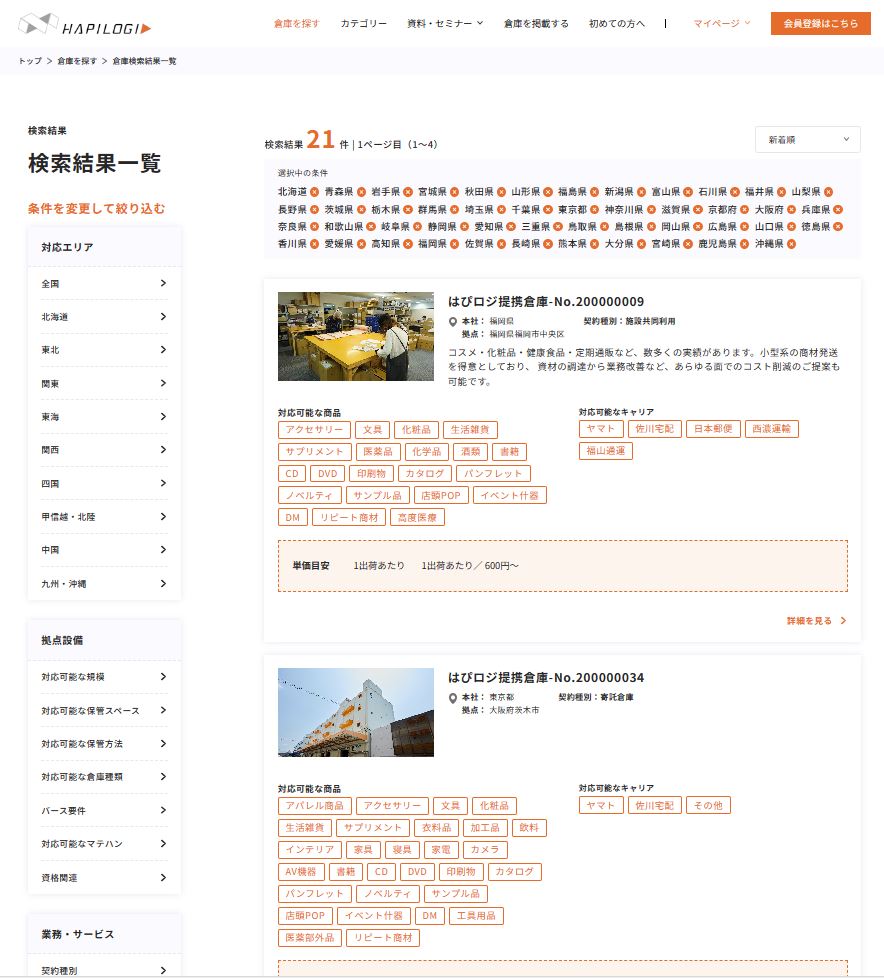Remove the 茨城県 filter condition
This screenshot has width=884, height=978.
(361, 210)
